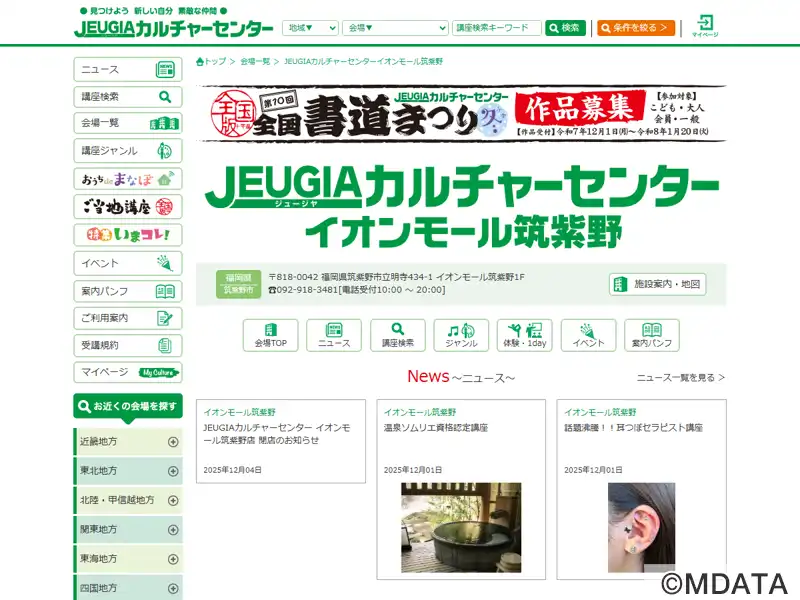Open the 地域 dropdown
800x600 pixels.
(310, 28)
